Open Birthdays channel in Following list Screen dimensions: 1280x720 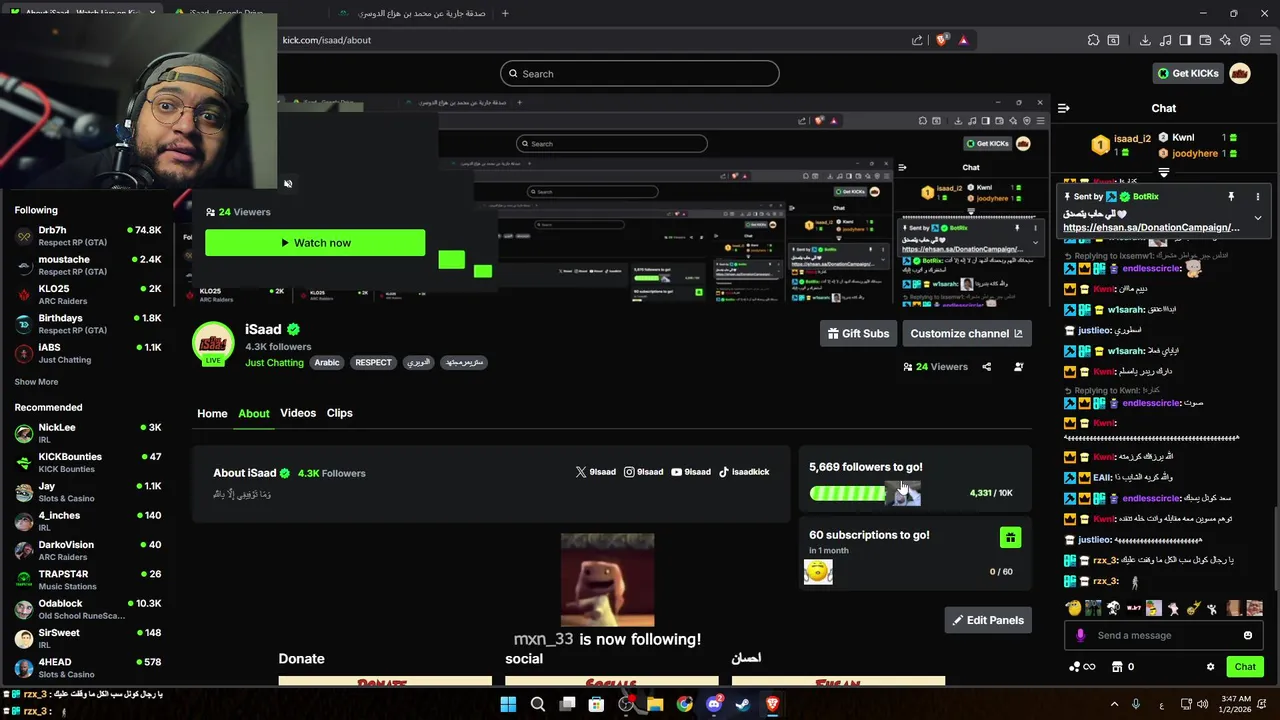pyautogui.click(x=88, y=324)
